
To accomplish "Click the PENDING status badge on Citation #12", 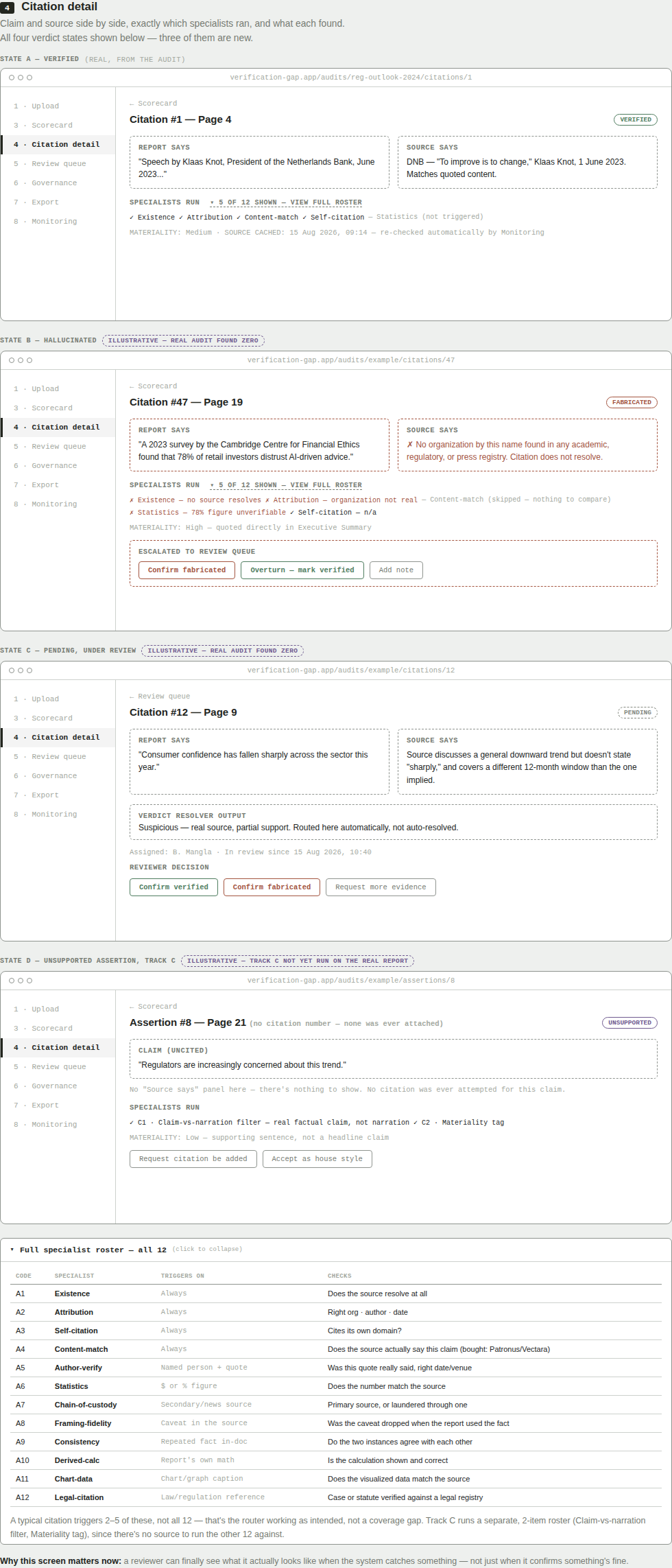I will pos(638,712).
